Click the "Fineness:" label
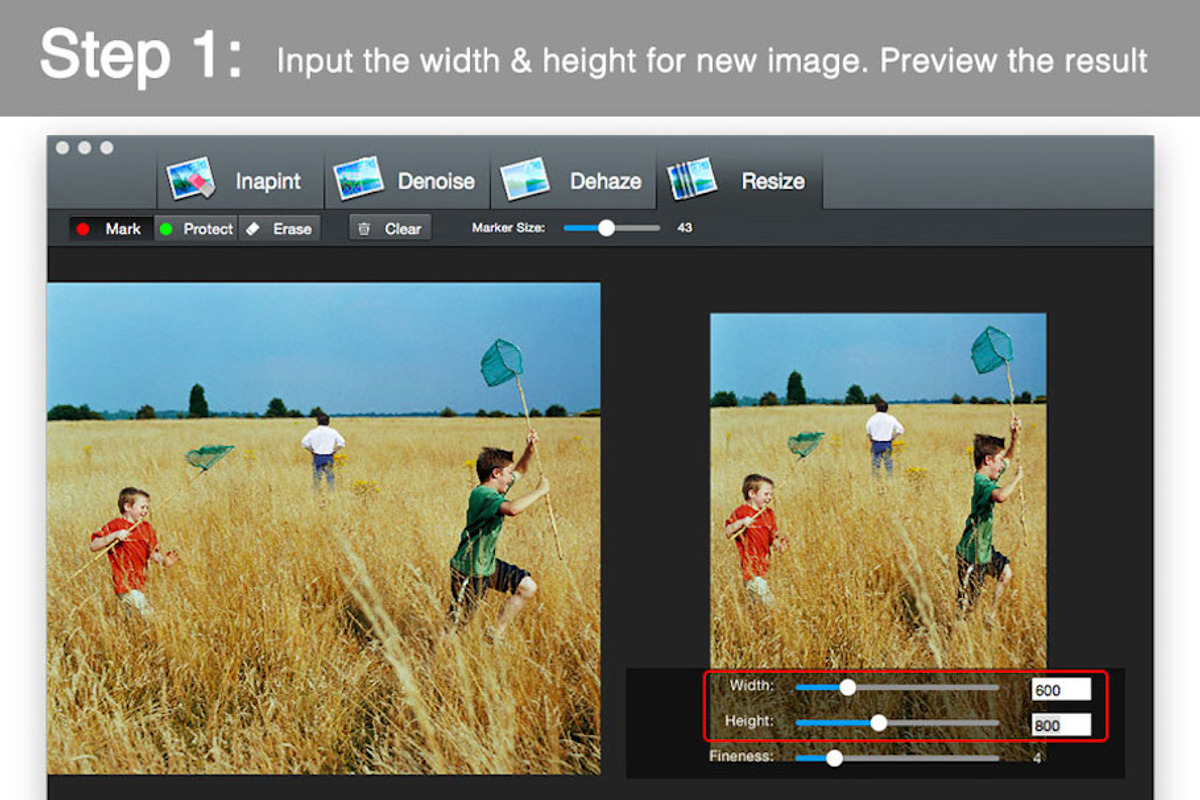The height and width of the screenshot is (800, 1200). pyautogui.click(x=741, y=757)
